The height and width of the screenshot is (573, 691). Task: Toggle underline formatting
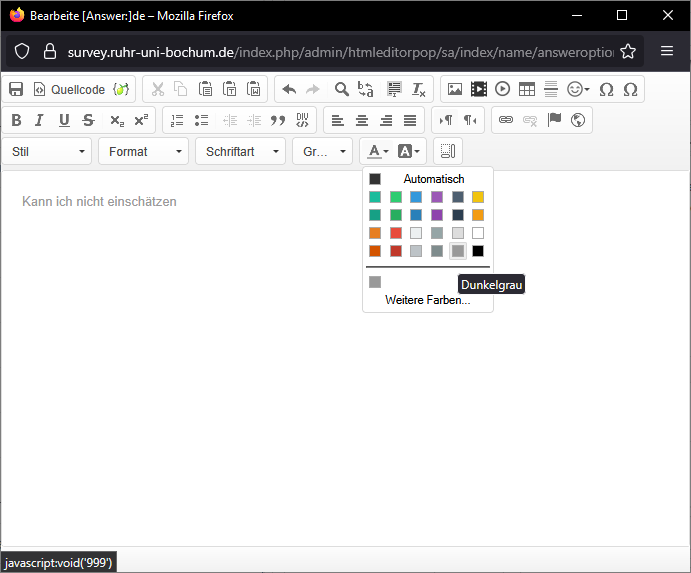(x=64, y=120)
